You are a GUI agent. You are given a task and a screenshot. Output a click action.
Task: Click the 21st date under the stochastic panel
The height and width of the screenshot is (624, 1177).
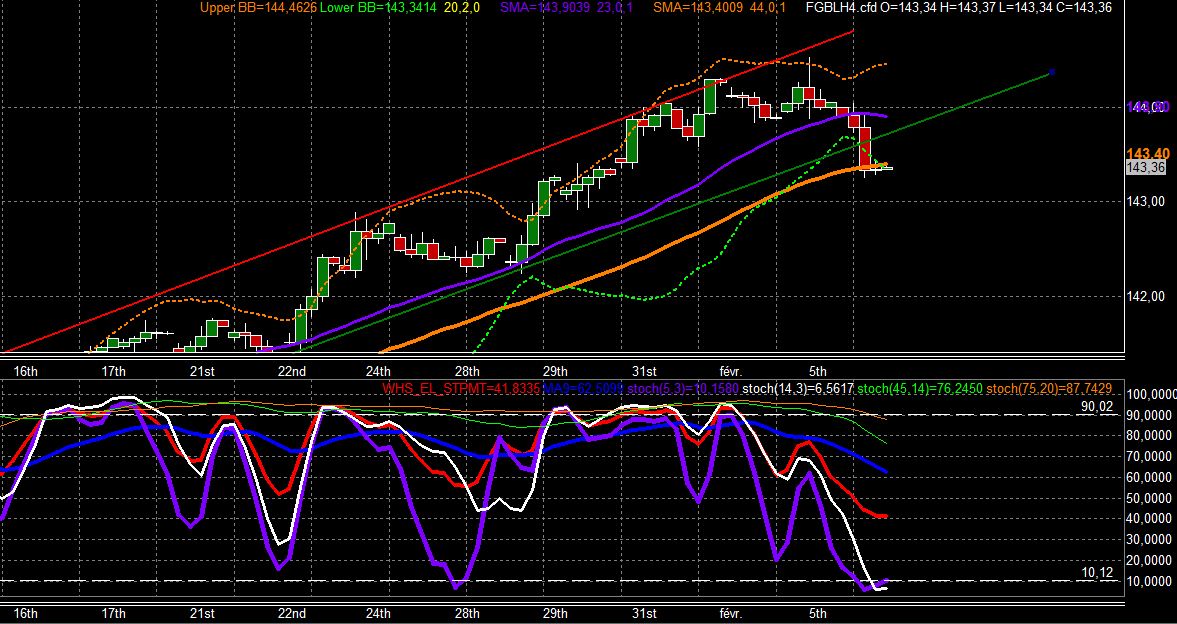point(202,613)
